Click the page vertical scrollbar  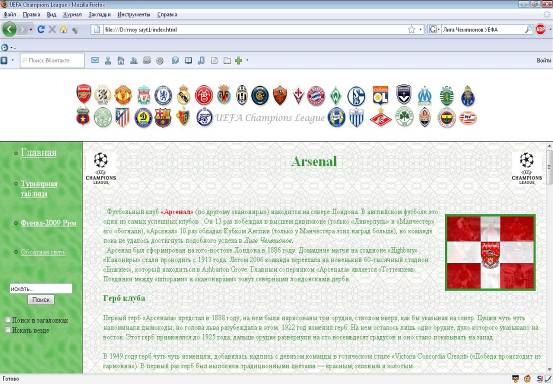549,257
